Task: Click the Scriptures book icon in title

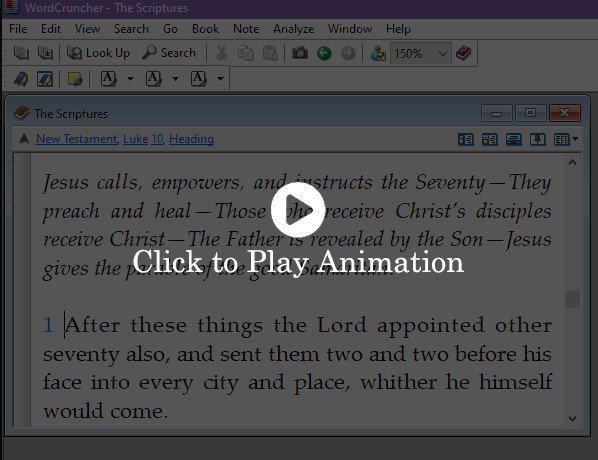Action: point(21,113)
